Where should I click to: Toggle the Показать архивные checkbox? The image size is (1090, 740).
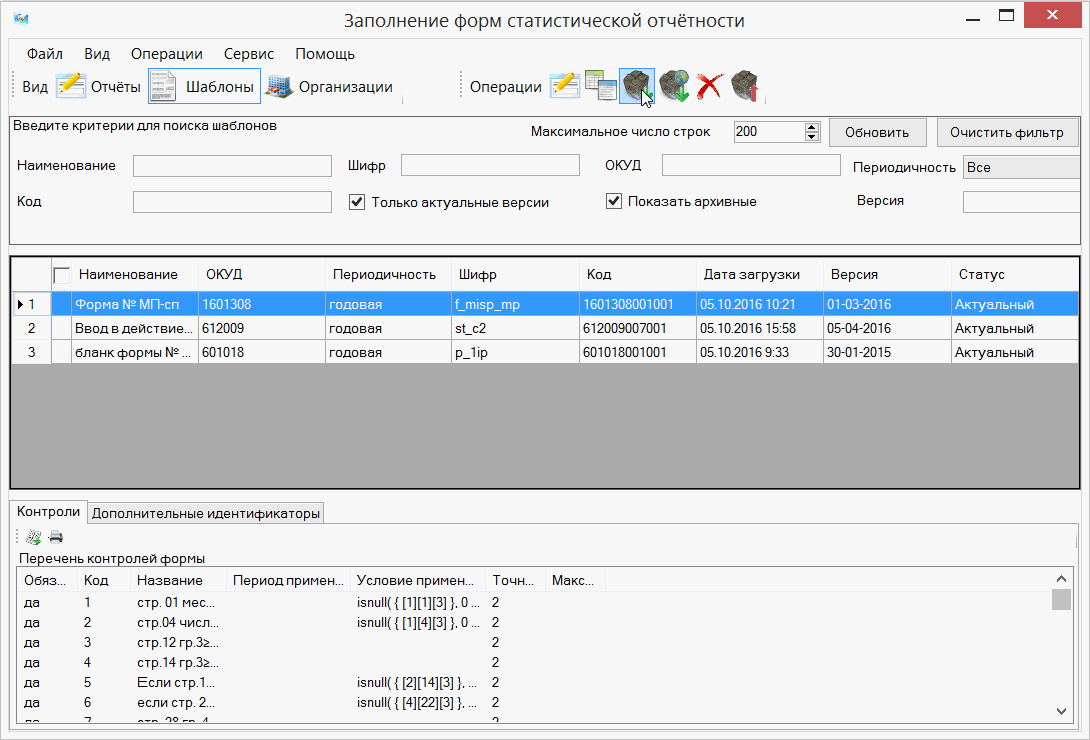[614, 202]
